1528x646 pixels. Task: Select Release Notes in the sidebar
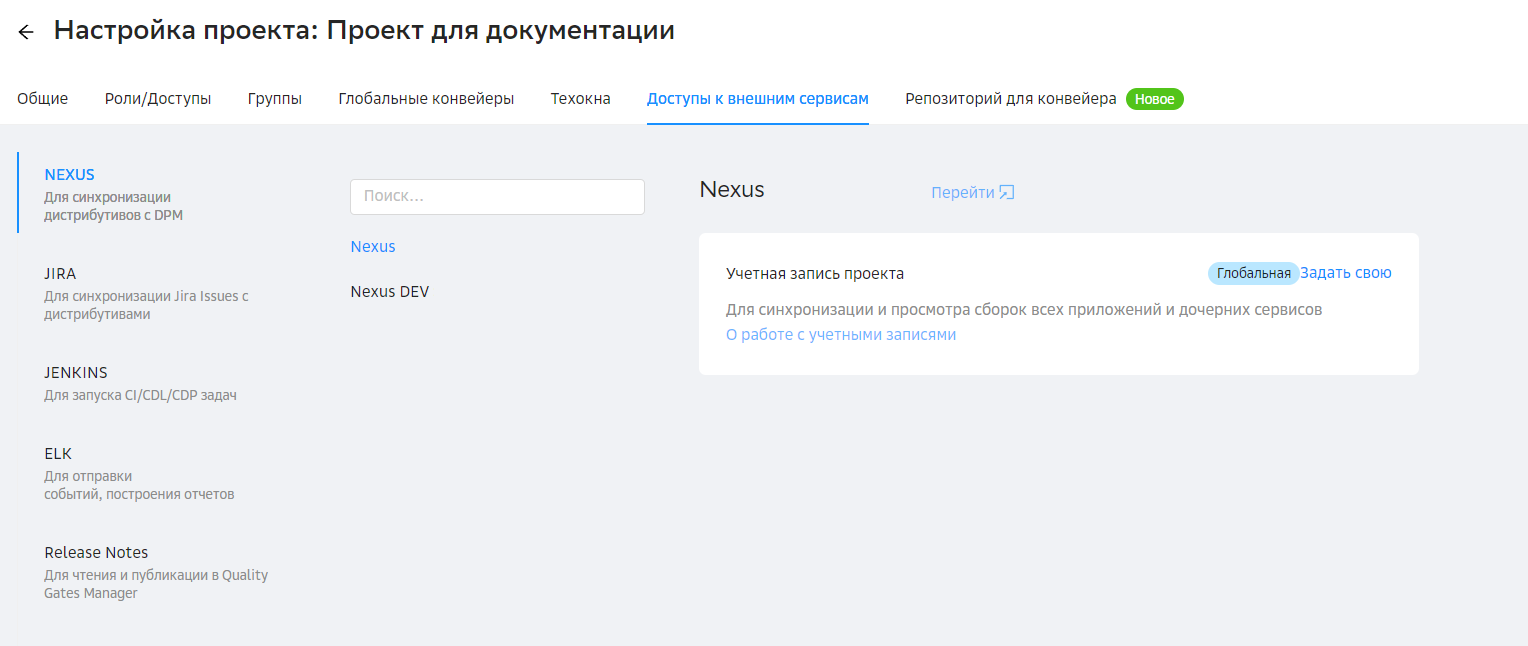click(96, 553)
